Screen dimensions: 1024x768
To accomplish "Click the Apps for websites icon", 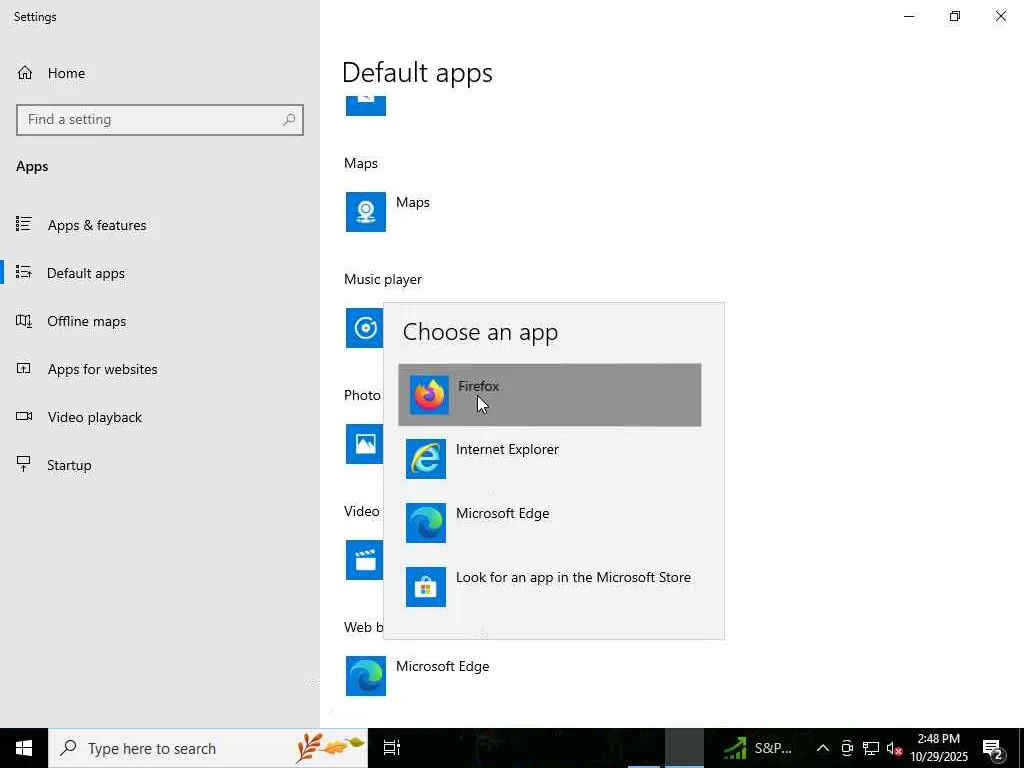I will click(24, 368).
